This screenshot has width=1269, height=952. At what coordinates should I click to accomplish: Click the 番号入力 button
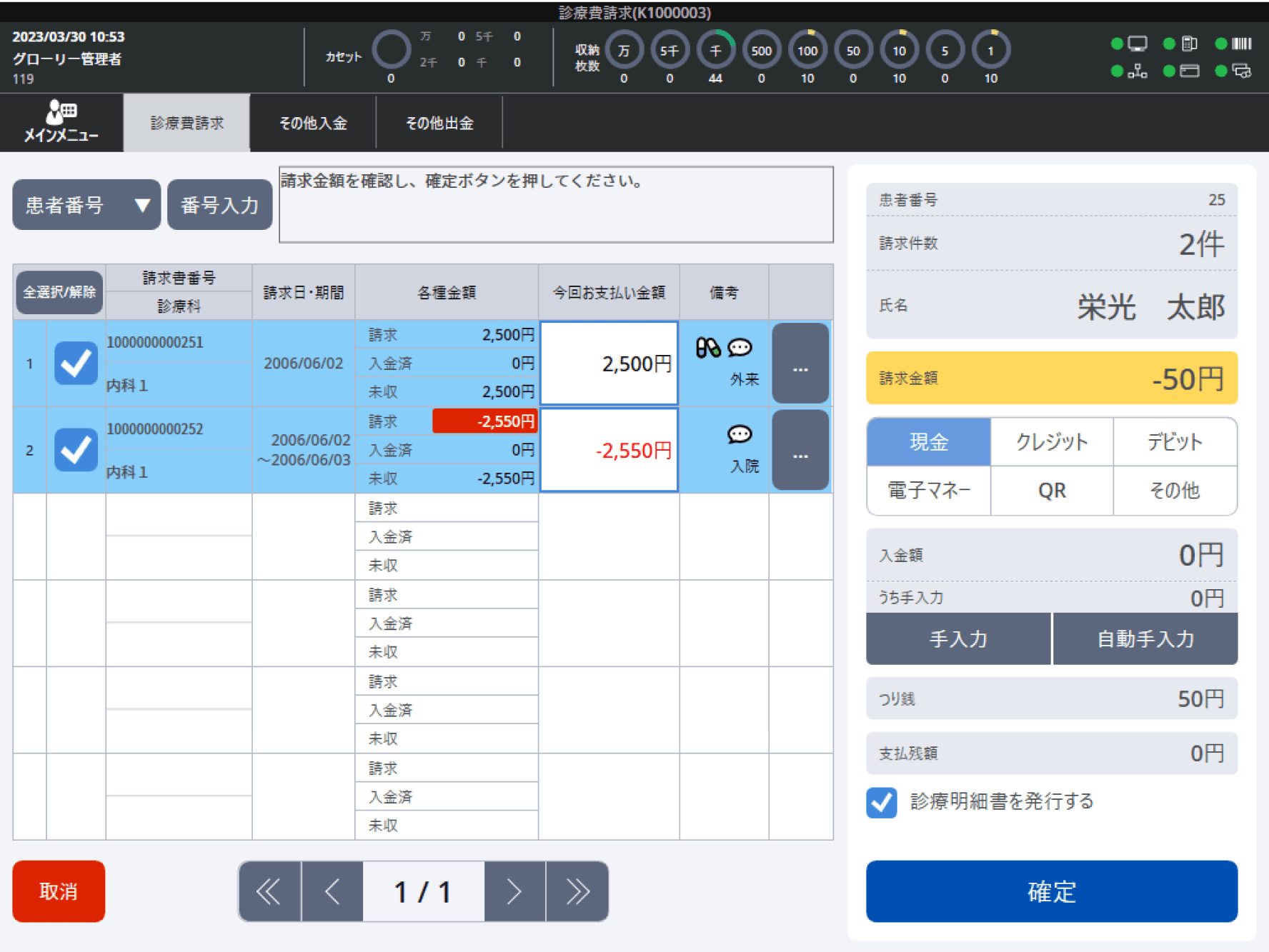pyautogui.click(x=219, y=205)
